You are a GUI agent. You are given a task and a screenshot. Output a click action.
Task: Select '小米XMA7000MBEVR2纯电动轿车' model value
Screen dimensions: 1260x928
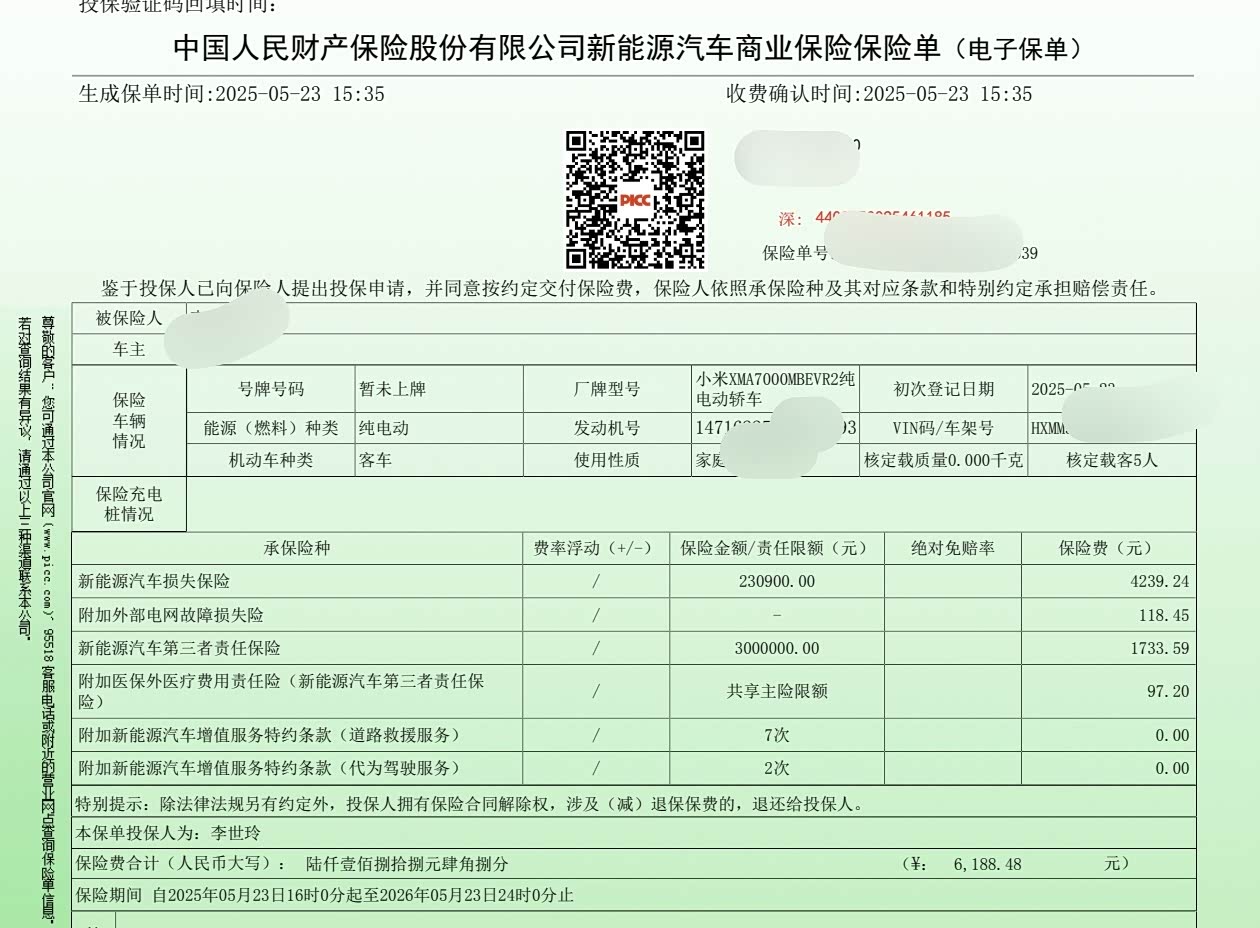776,389
